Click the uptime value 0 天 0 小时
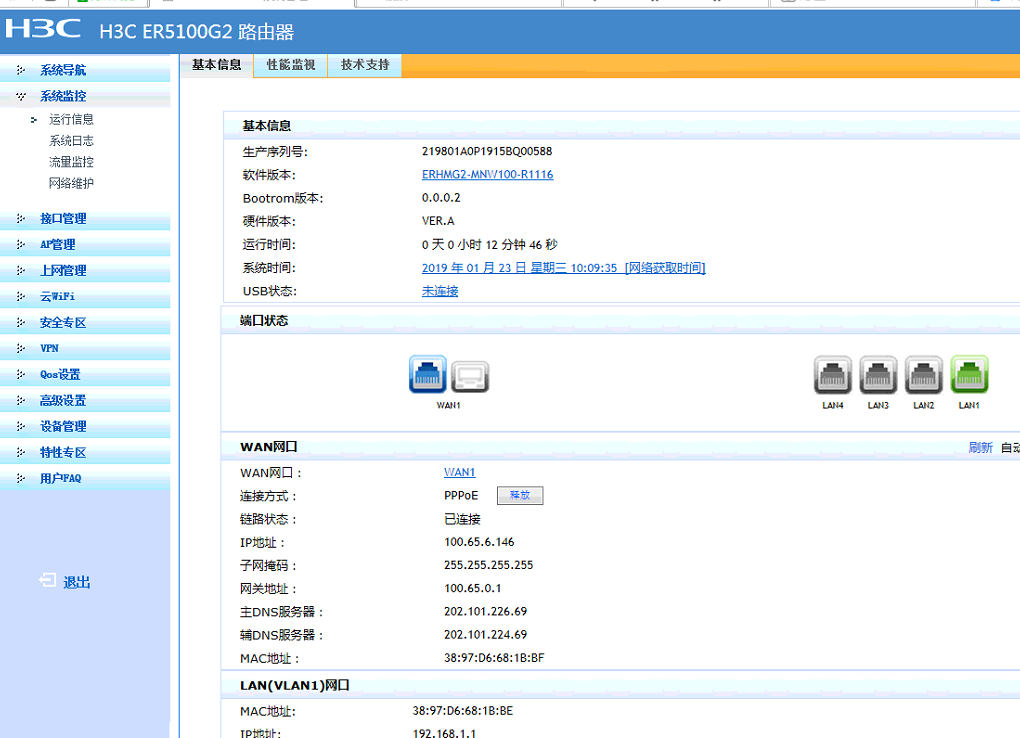This screenshot has height=738, width=1020. (x=489, y=245)
